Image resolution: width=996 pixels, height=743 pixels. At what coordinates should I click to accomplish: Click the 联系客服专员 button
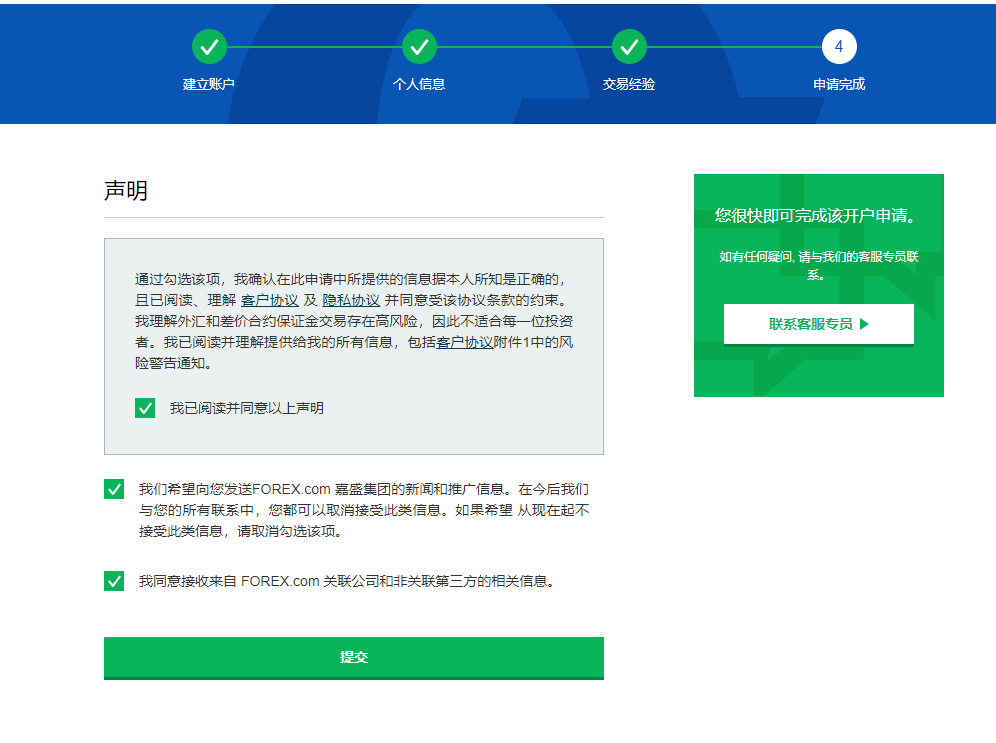coord(819,324)
